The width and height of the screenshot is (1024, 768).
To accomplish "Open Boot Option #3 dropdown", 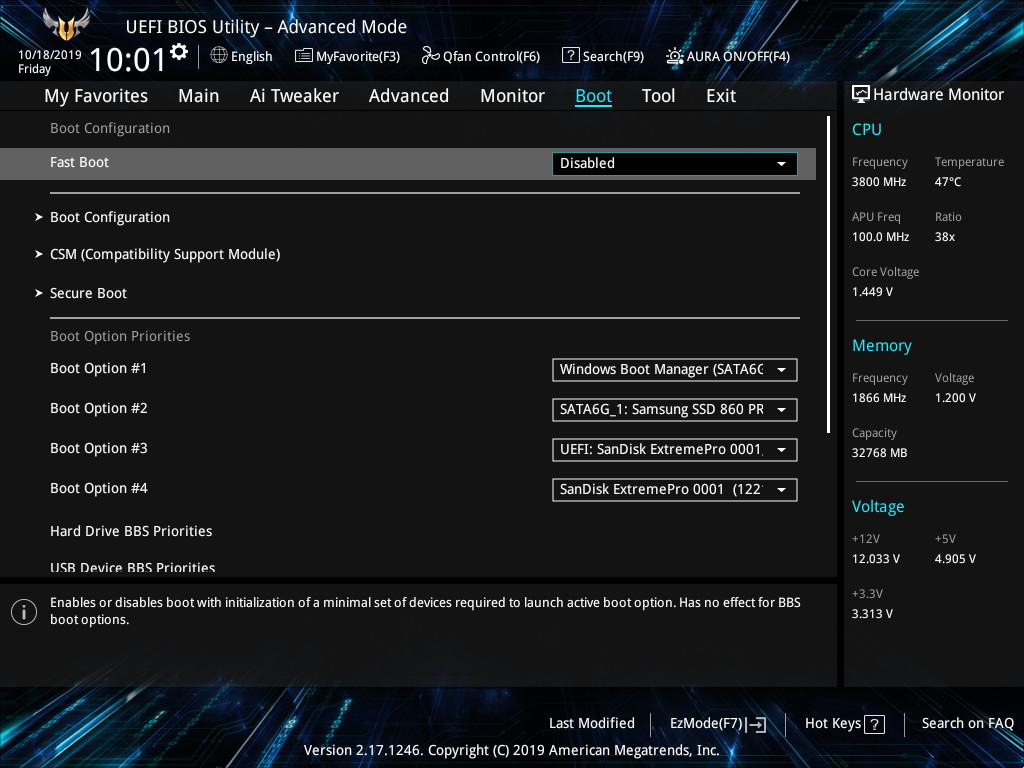I will 675,449.
